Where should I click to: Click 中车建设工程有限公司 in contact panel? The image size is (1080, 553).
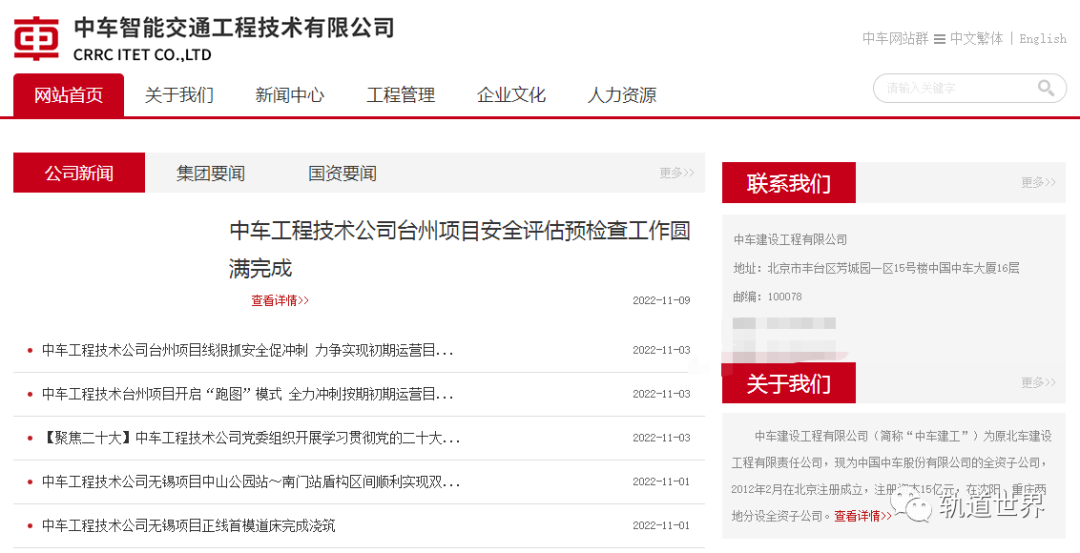790,240
